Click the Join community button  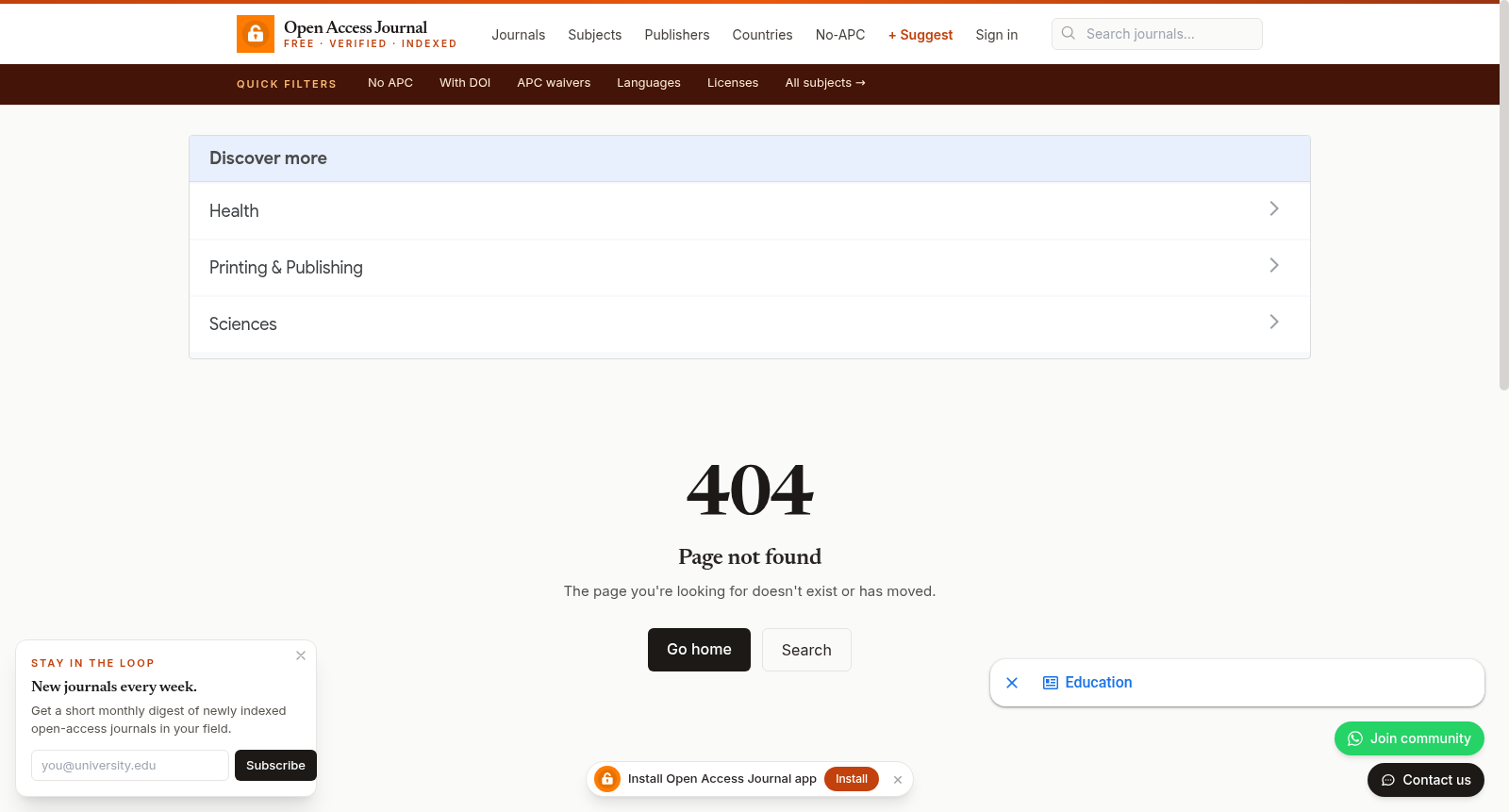click(1409, 738)
